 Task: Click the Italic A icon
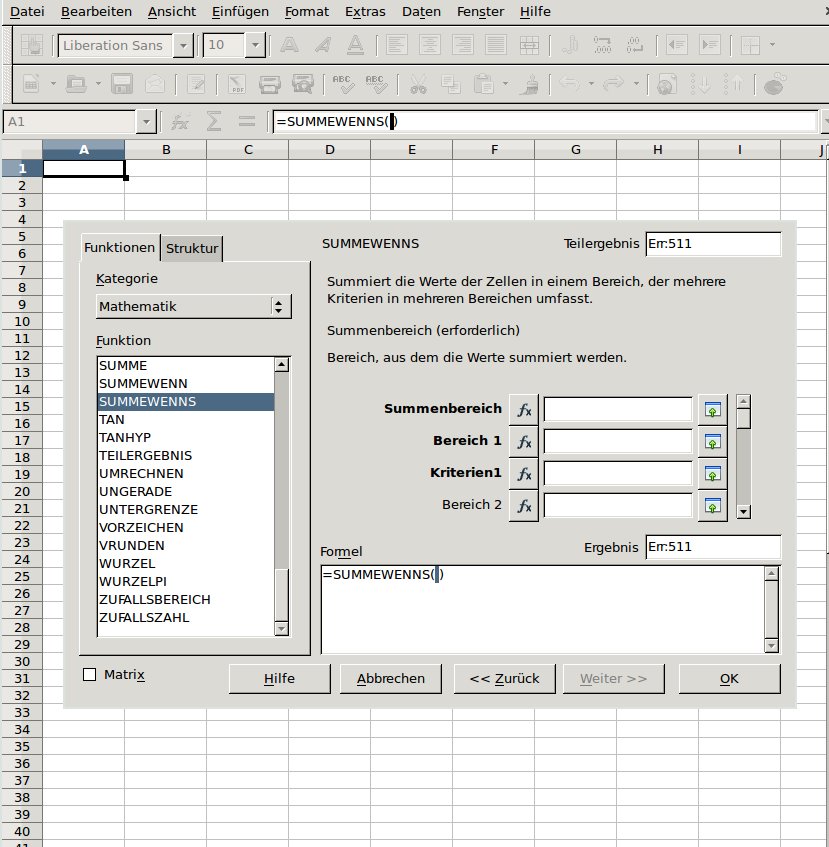[322, 45]
